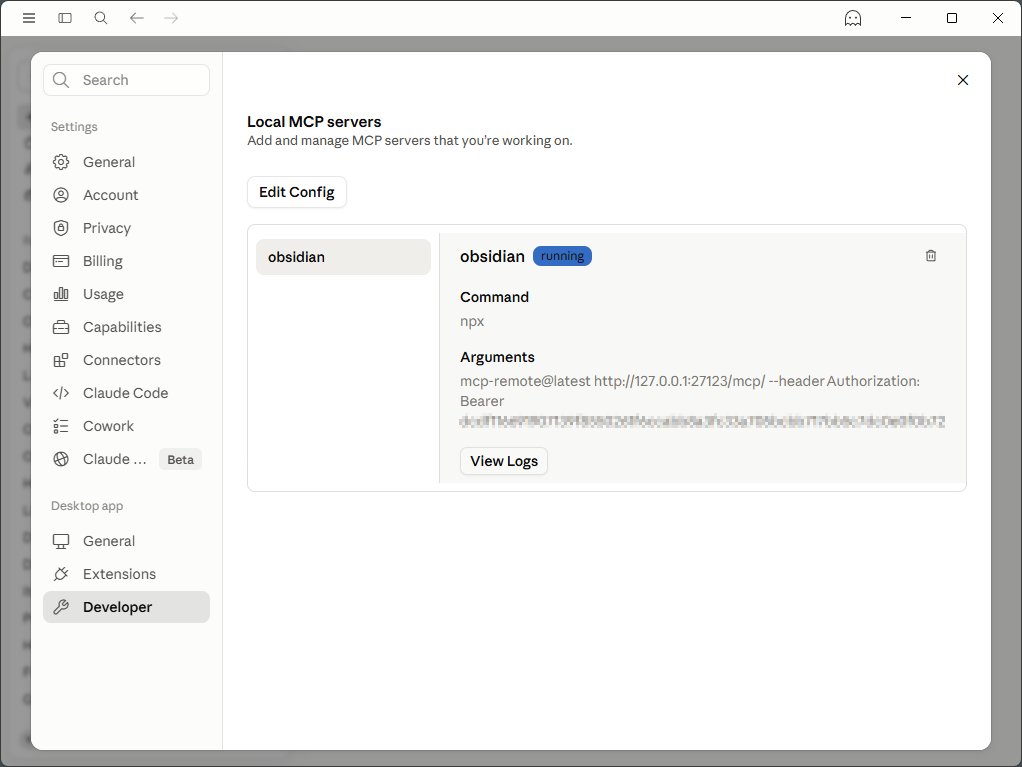Open Extensions settings
1022x767 pixels.
point(126,574)
